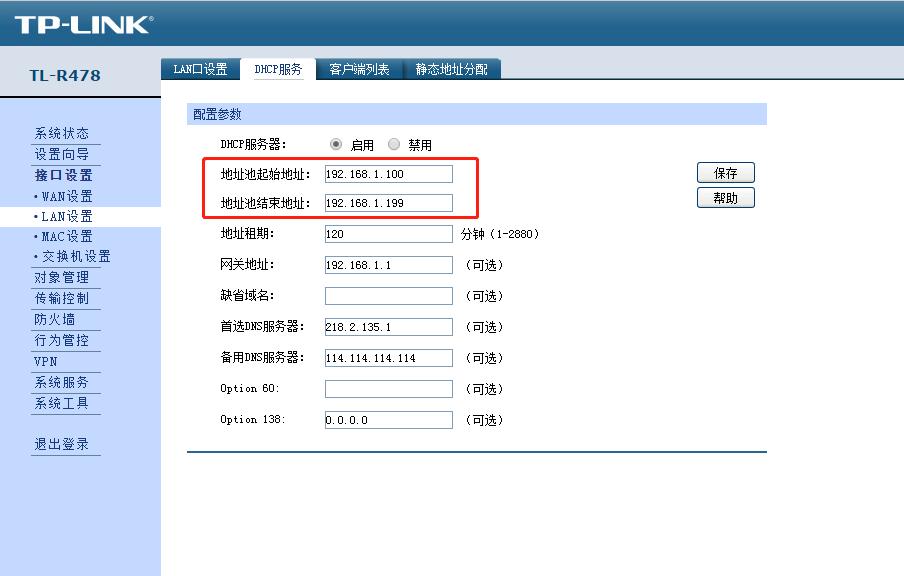Expand the 接口设置 sidebar section
904x576 pixels.
pos(58,173)
